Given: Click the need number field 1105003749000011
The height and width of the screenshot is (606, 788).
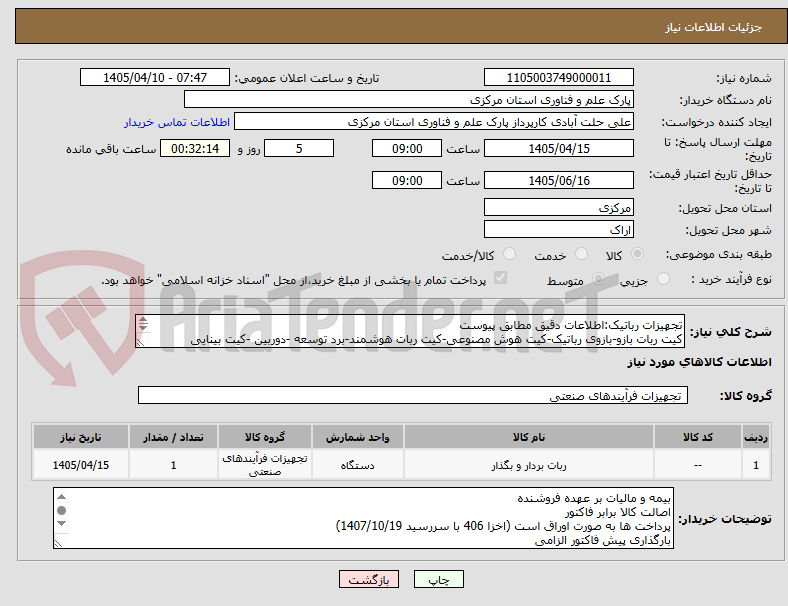Looking at the screenshot, I should point(558,77).
